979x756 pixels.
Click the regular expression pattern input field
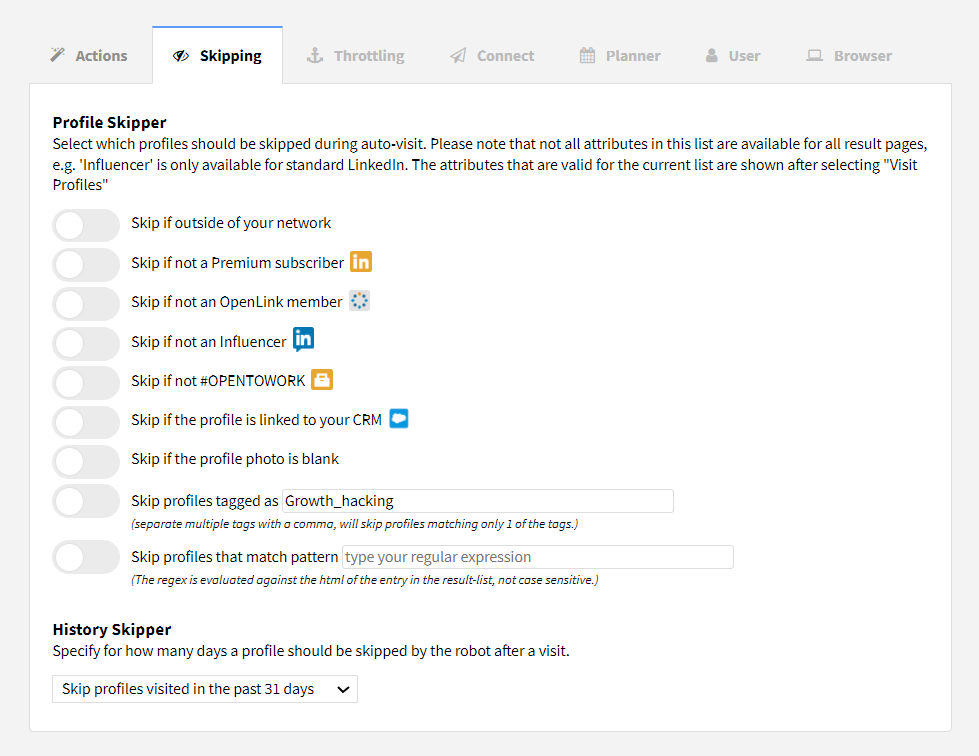pos(537,557)
